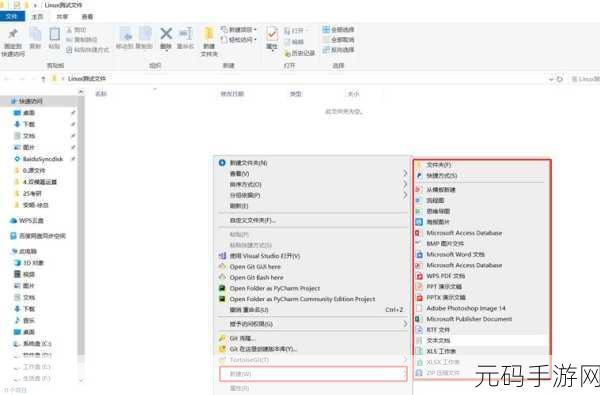The image size is (600, 395).
Task: Select BMP image file in submenu
Action: coord(445,243)
